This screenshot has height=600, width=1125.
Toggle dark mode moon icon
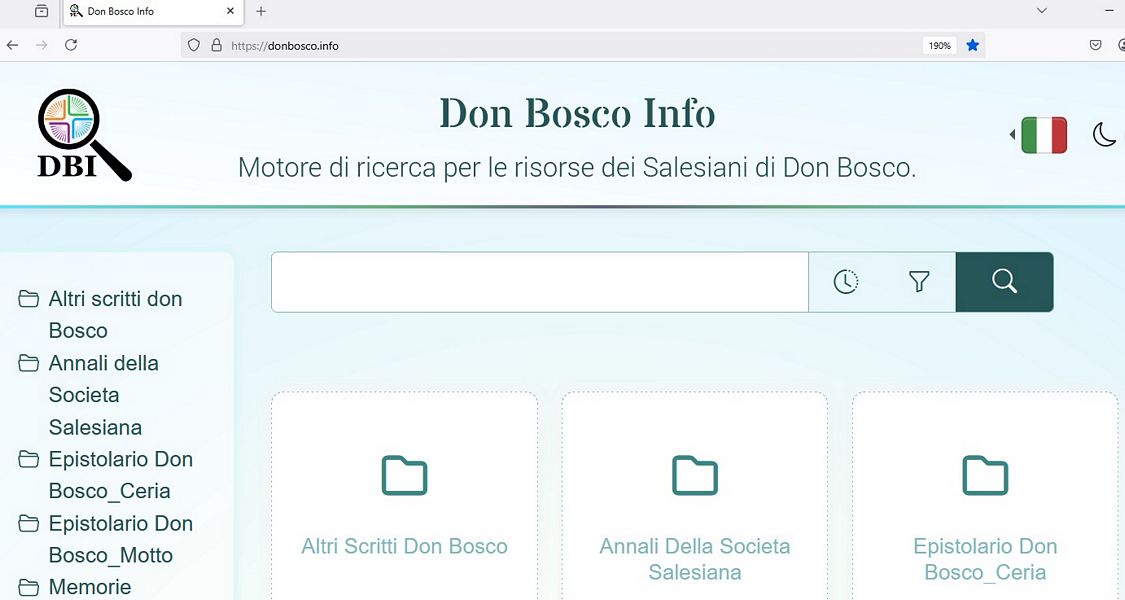(x=1104, y=134)
